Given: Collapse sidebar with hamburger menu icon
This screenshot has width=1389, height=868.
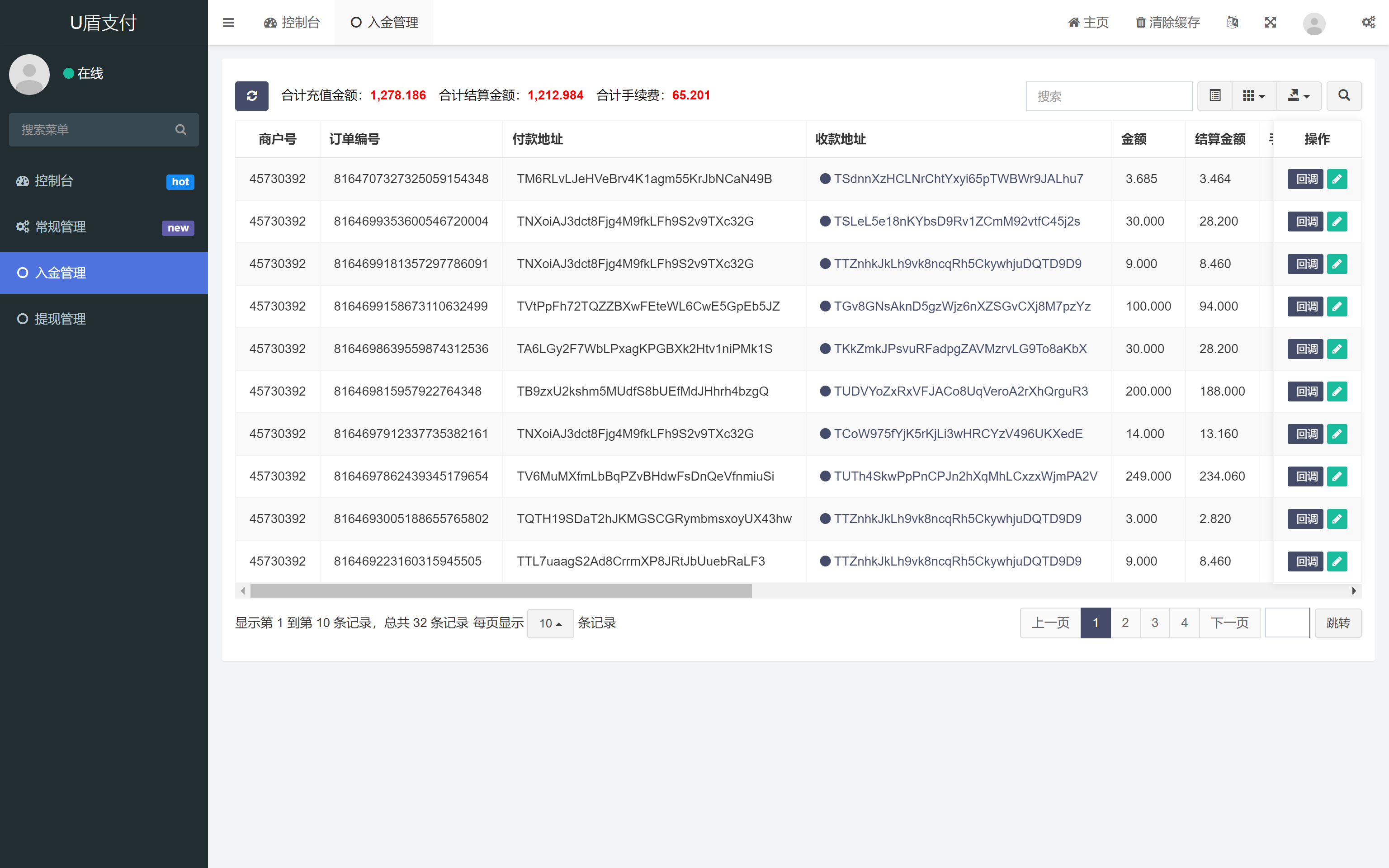Looking at the screenshot, I should click(x=228, y=23).
